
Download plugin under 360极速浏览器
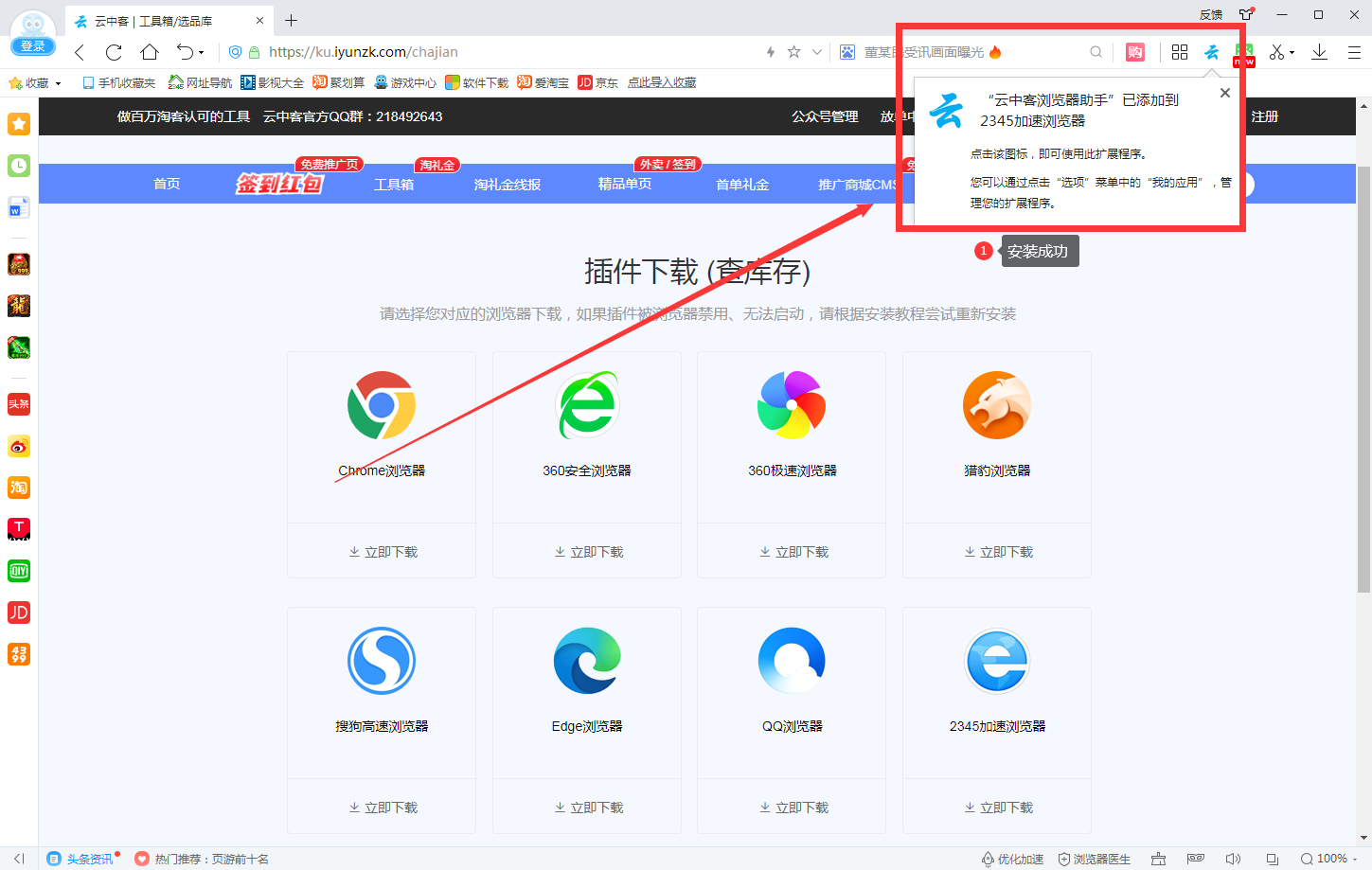pyautogui.click(x=793, y=552)
